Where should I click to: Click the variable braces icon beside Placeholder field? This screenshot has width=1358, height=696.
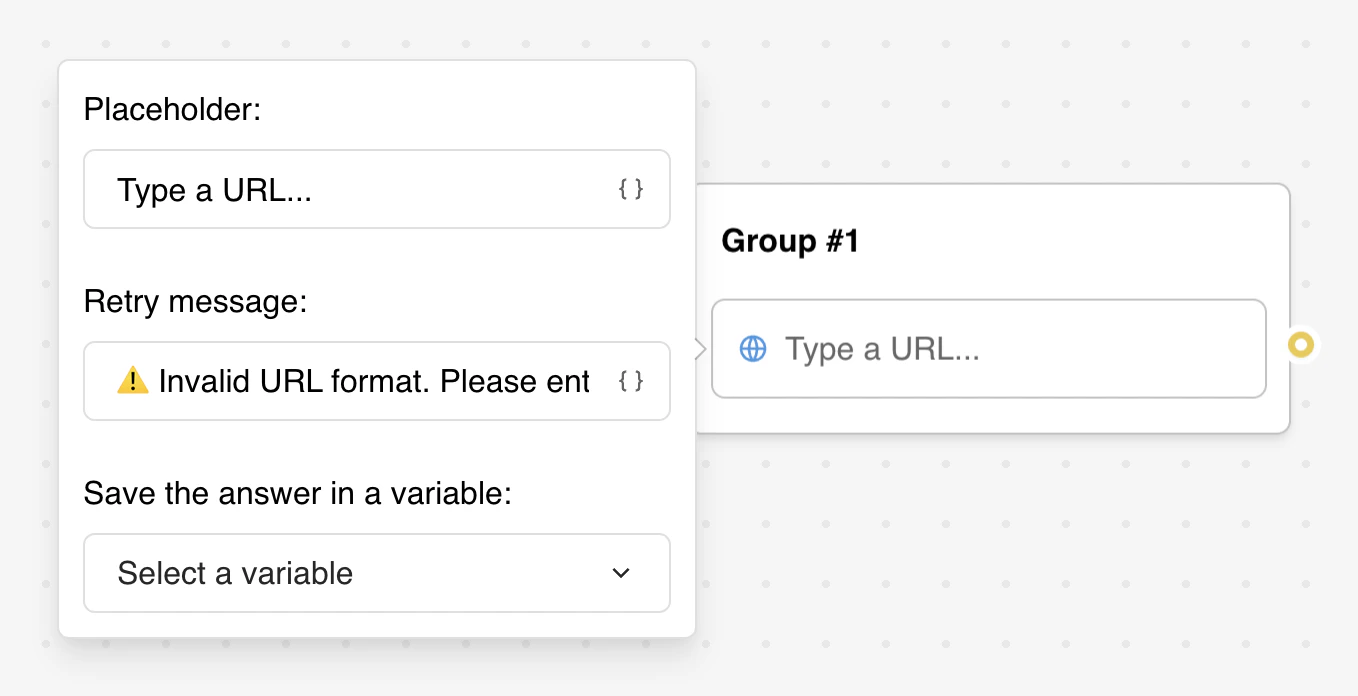coord(631,189)
